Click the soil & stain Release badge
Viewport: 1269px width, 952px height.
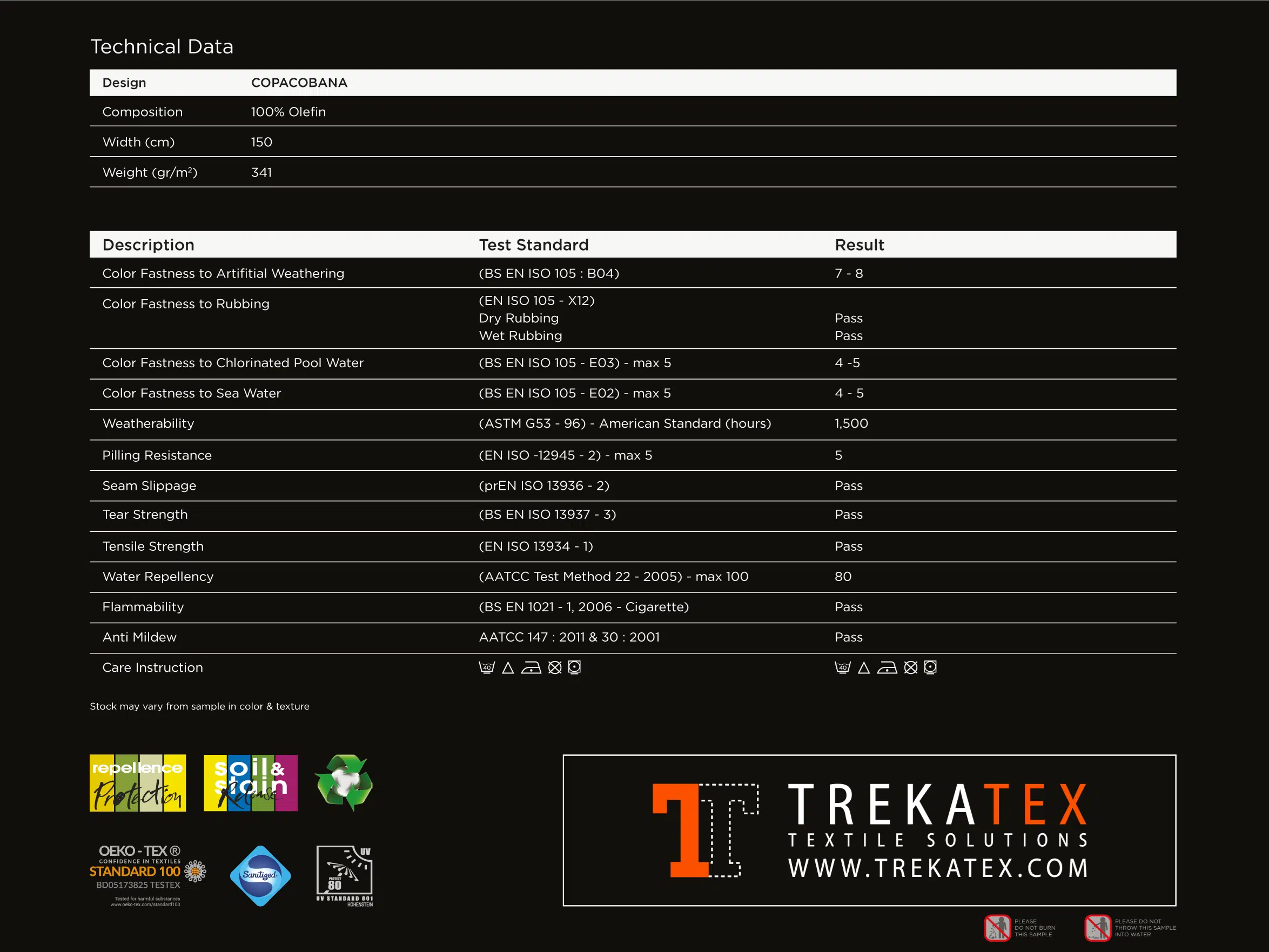pyautogui.click(x=251, y=783)
